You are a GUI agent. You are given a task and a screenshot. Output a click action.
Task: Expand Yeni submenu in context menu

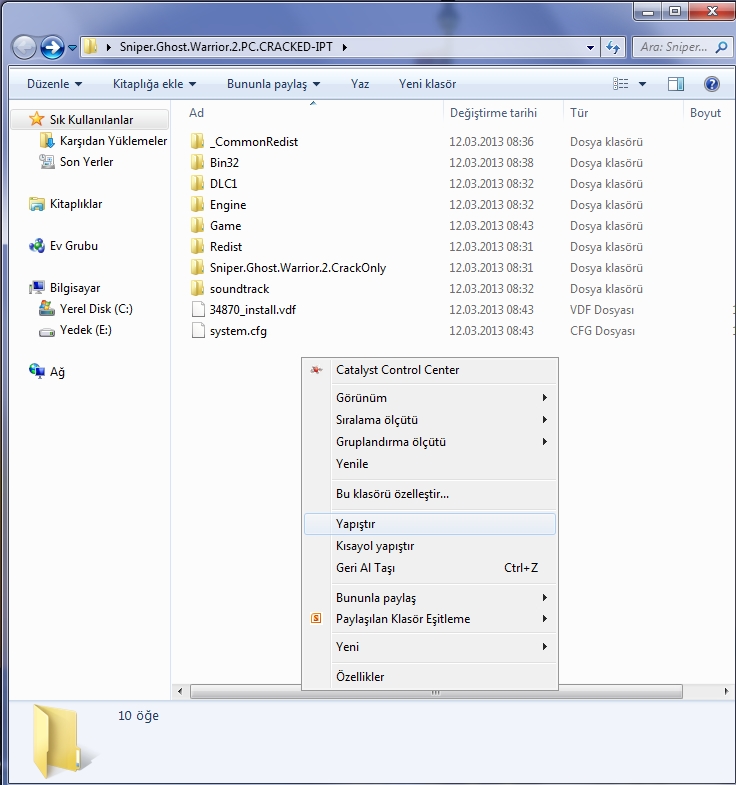click(x=430, y=647)
